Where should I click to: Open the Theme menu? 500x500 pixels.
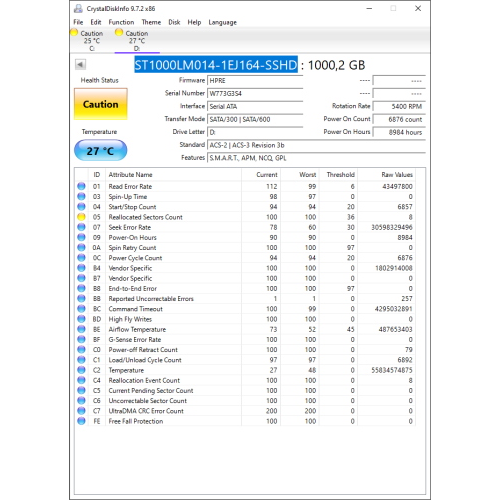pos(151,22)
